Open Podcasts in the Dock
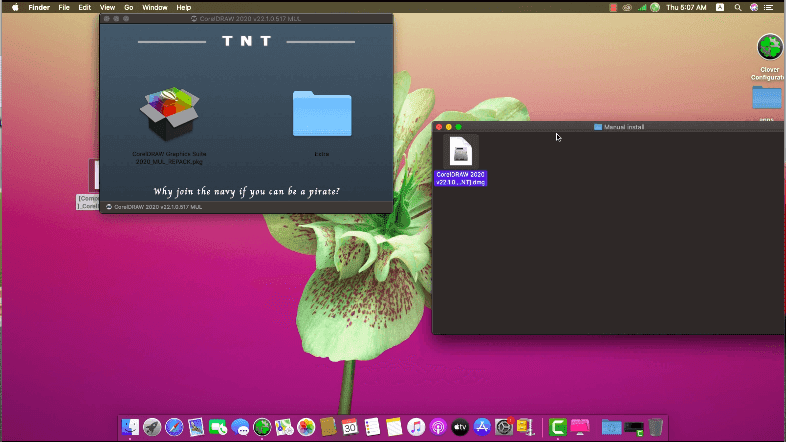 pyautogui.click(x=438, y=427)
